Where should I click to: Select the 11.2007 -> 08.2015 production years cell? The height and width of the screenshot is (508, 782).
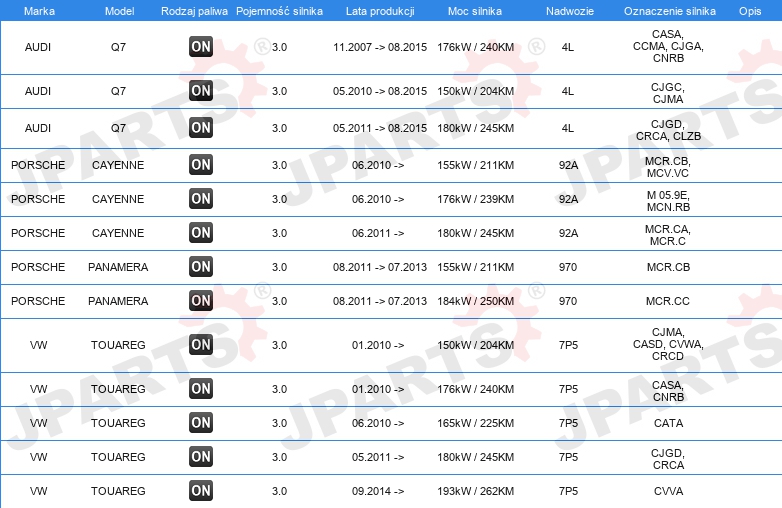[x=380, y=47]
